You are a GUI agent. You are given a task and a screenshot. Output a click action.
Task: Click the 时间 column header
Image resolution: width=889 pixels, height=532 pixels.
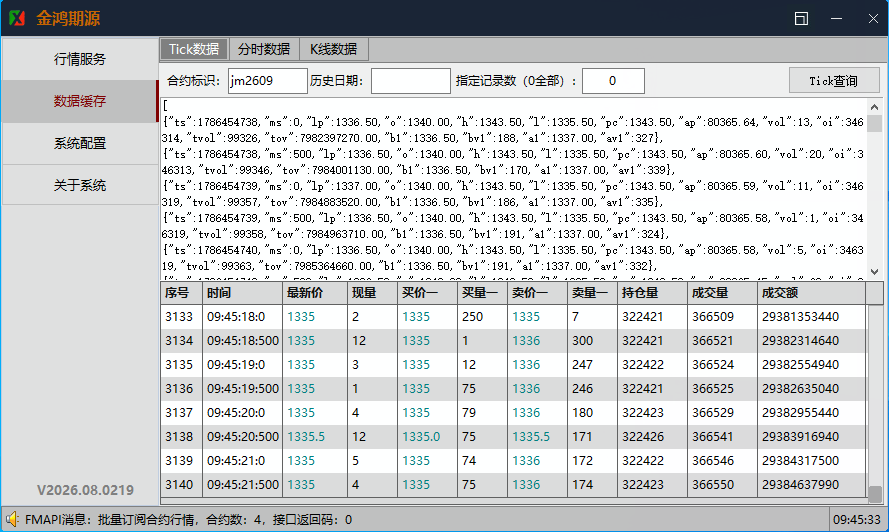[242, 293]
